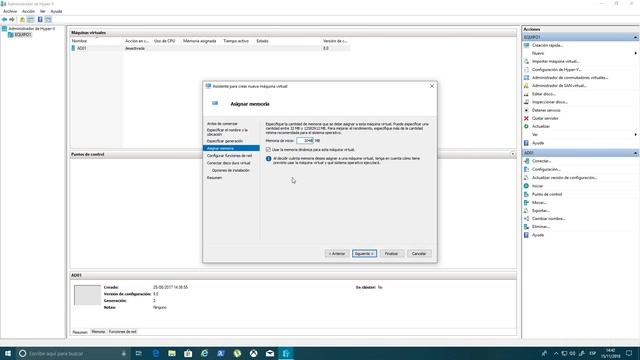Viewport: 640px width, 360px height.
Task: Collapse the Puntos de control panel
Action: pyautogui.click(x=513, y=154)
